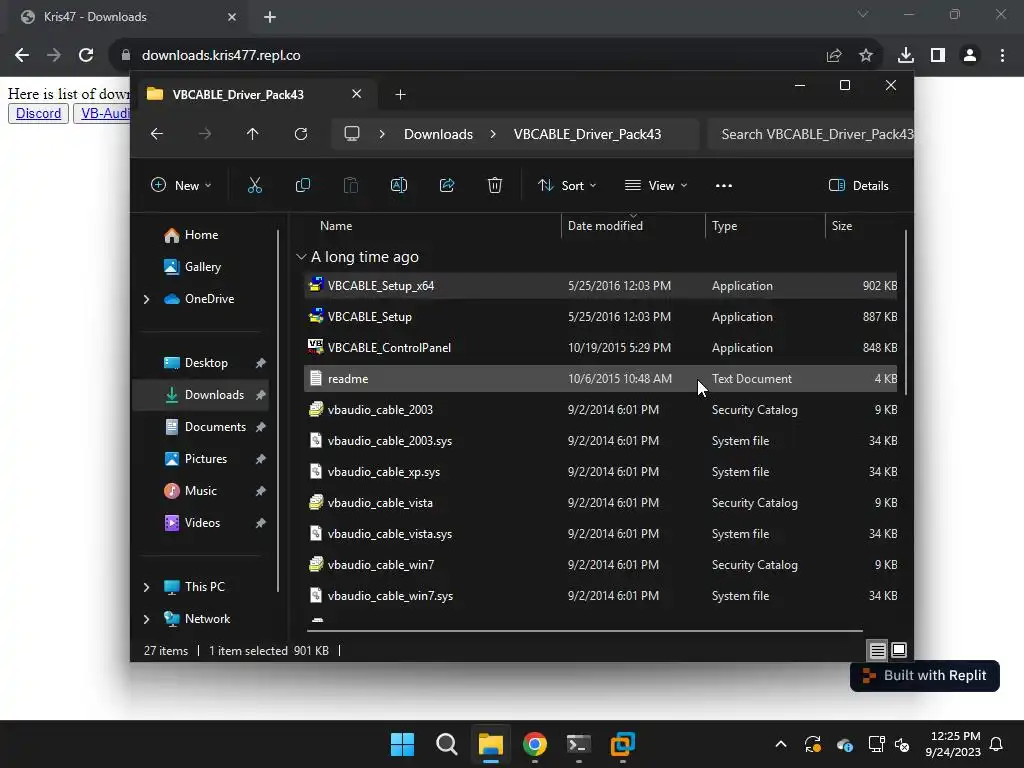Add a new Explorer tab
Viewport: 1024px width, 768px height.
tap(400, 95)
